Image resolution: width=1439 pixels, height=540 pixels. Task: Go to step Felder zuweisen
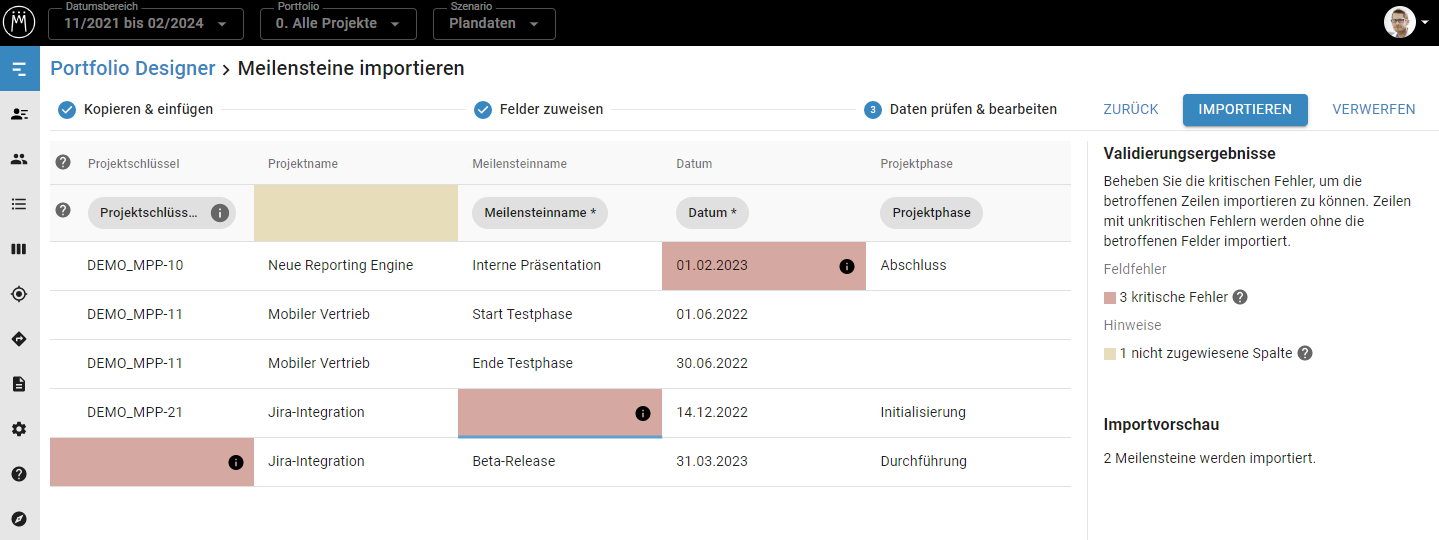pos(539,110)
